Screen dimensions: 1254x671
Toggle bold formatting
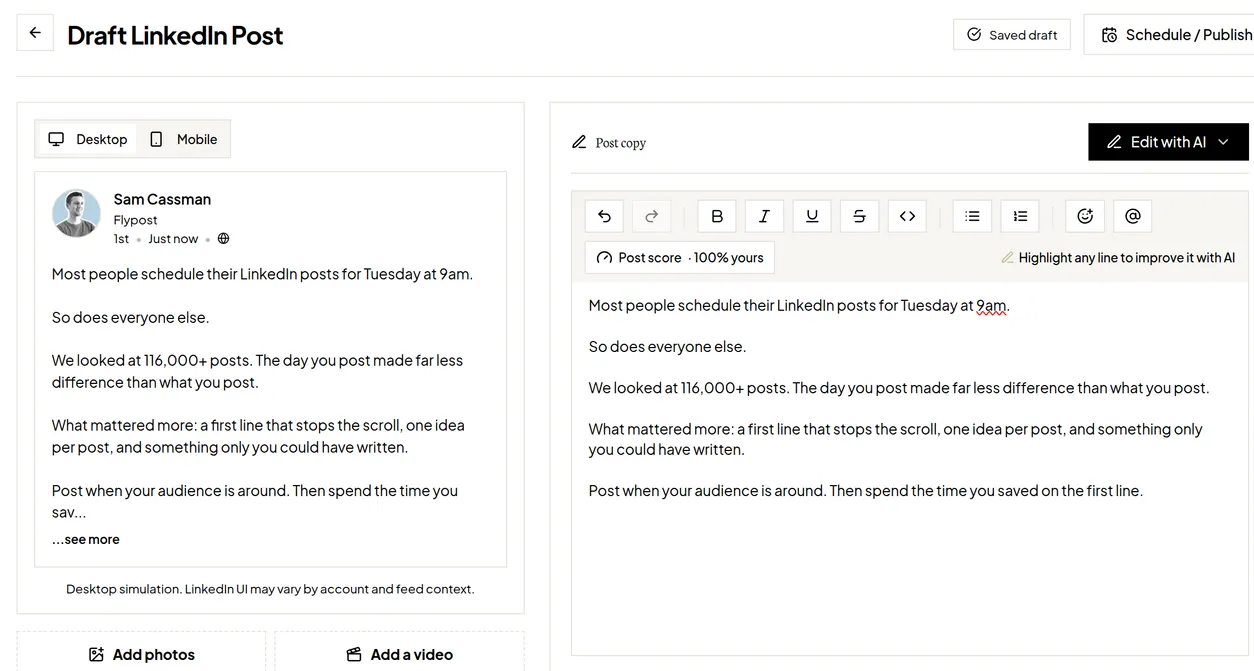pos(717,216)
